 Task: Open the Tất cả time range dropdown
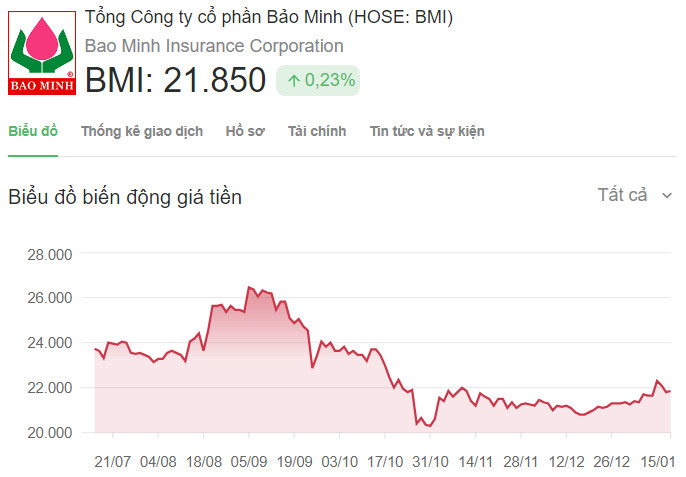(x=622, y=195)
